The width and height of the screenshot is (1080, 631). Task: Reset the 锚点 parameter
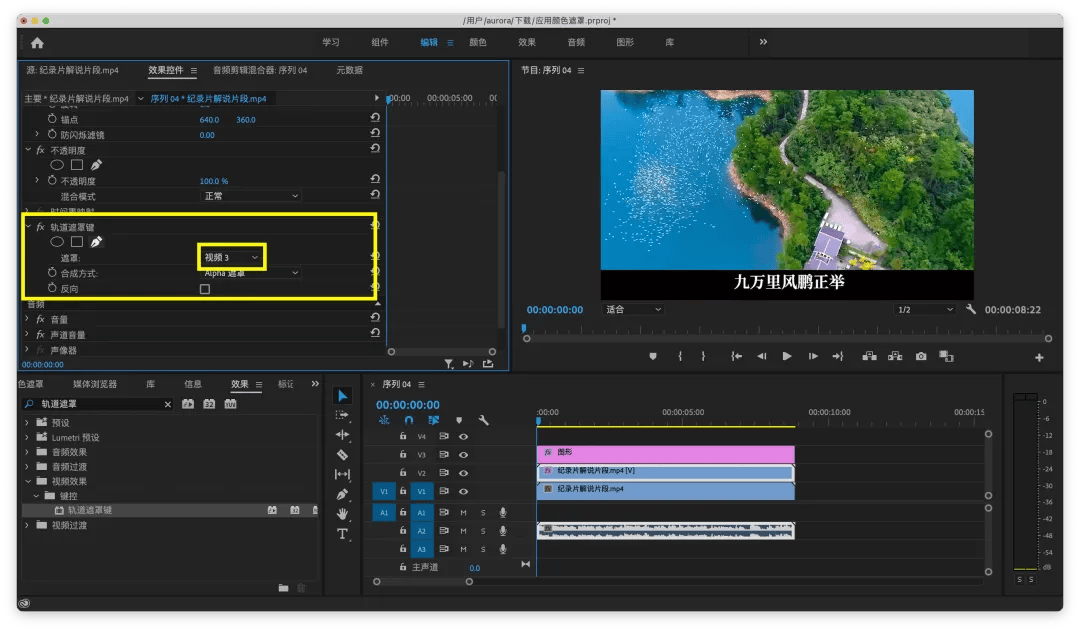[375, 118]
